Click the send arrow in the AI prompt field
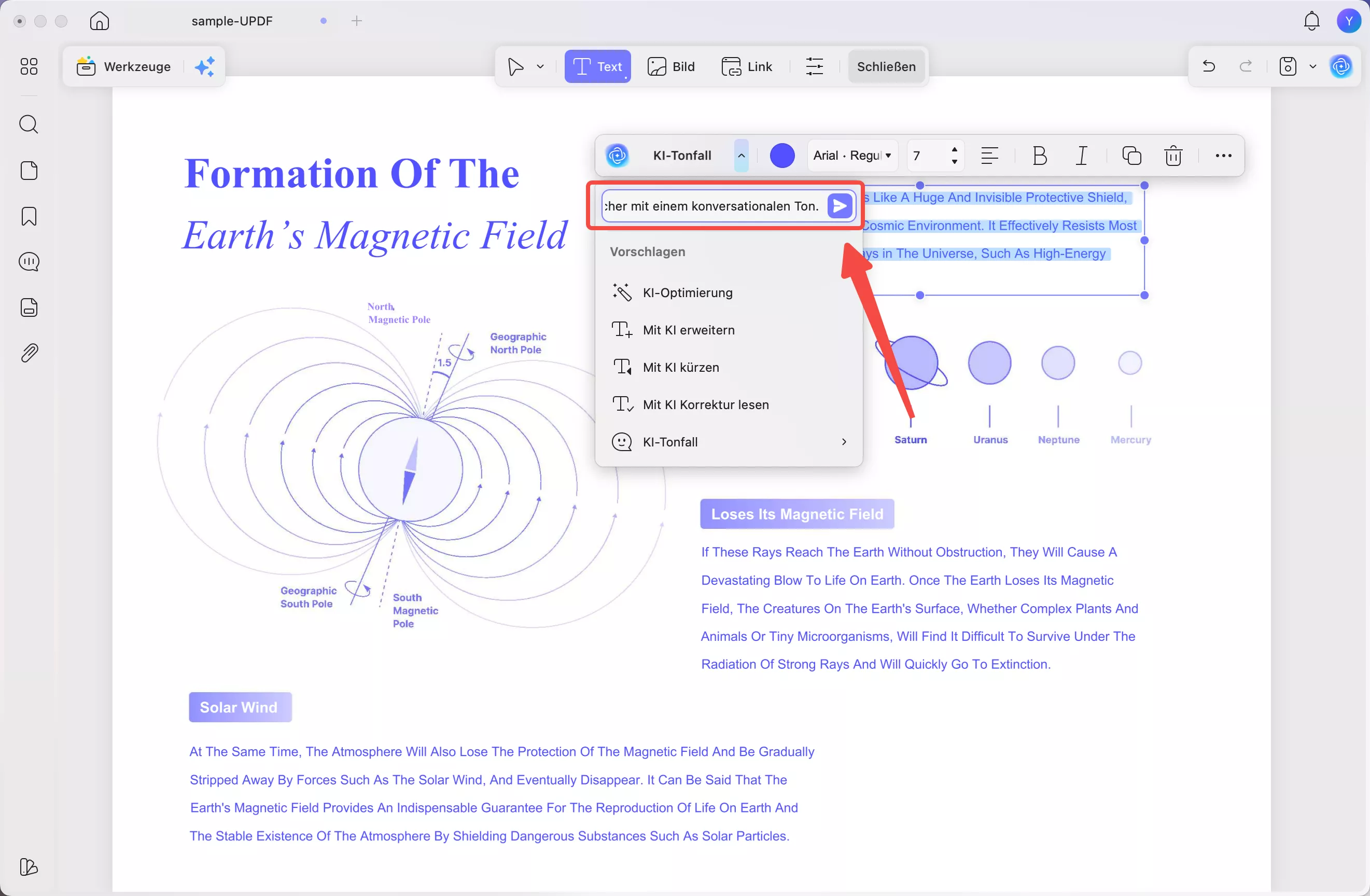This screenshot has height=896, width=1370. click(x=840, y=206)
